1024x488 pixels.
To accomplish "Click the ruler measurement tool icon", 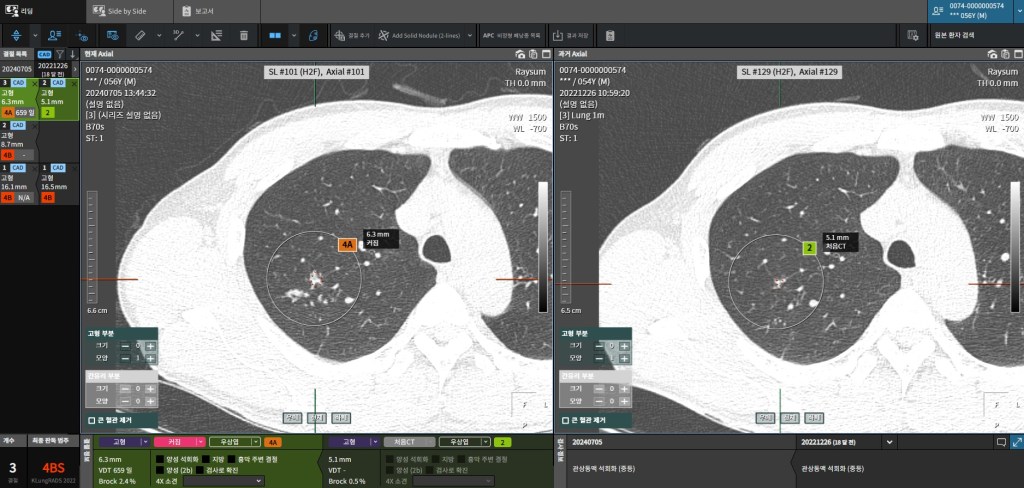I will (141, 35).
